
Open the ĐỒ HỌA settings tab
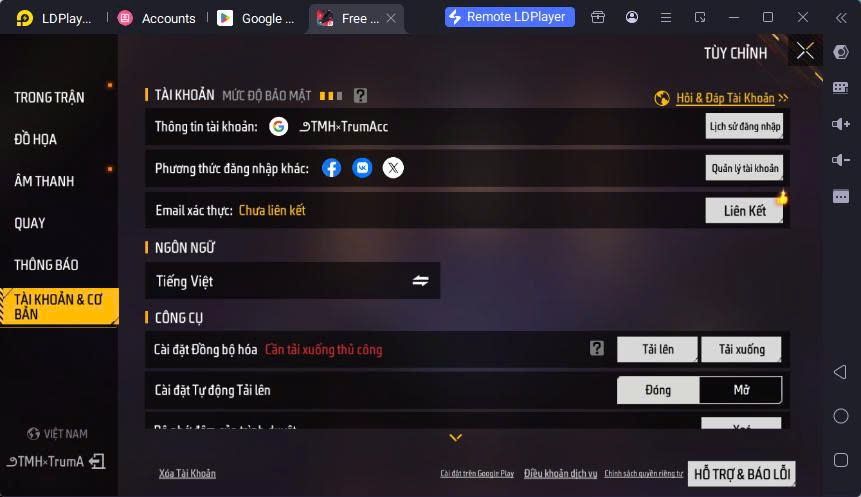[x=36, y=139]
